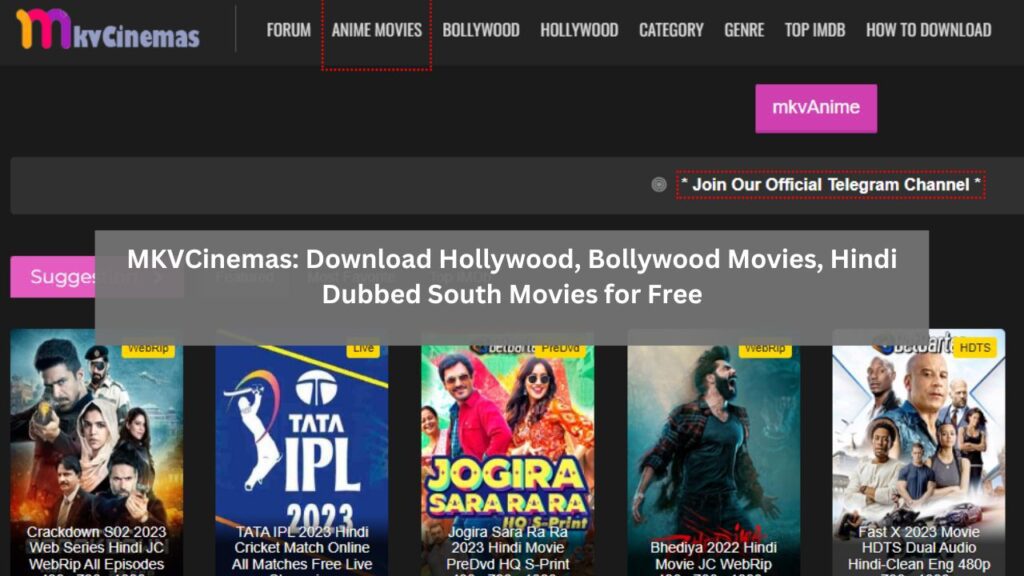
Task: Open the Top IMDB page
Action: point(814,30)
